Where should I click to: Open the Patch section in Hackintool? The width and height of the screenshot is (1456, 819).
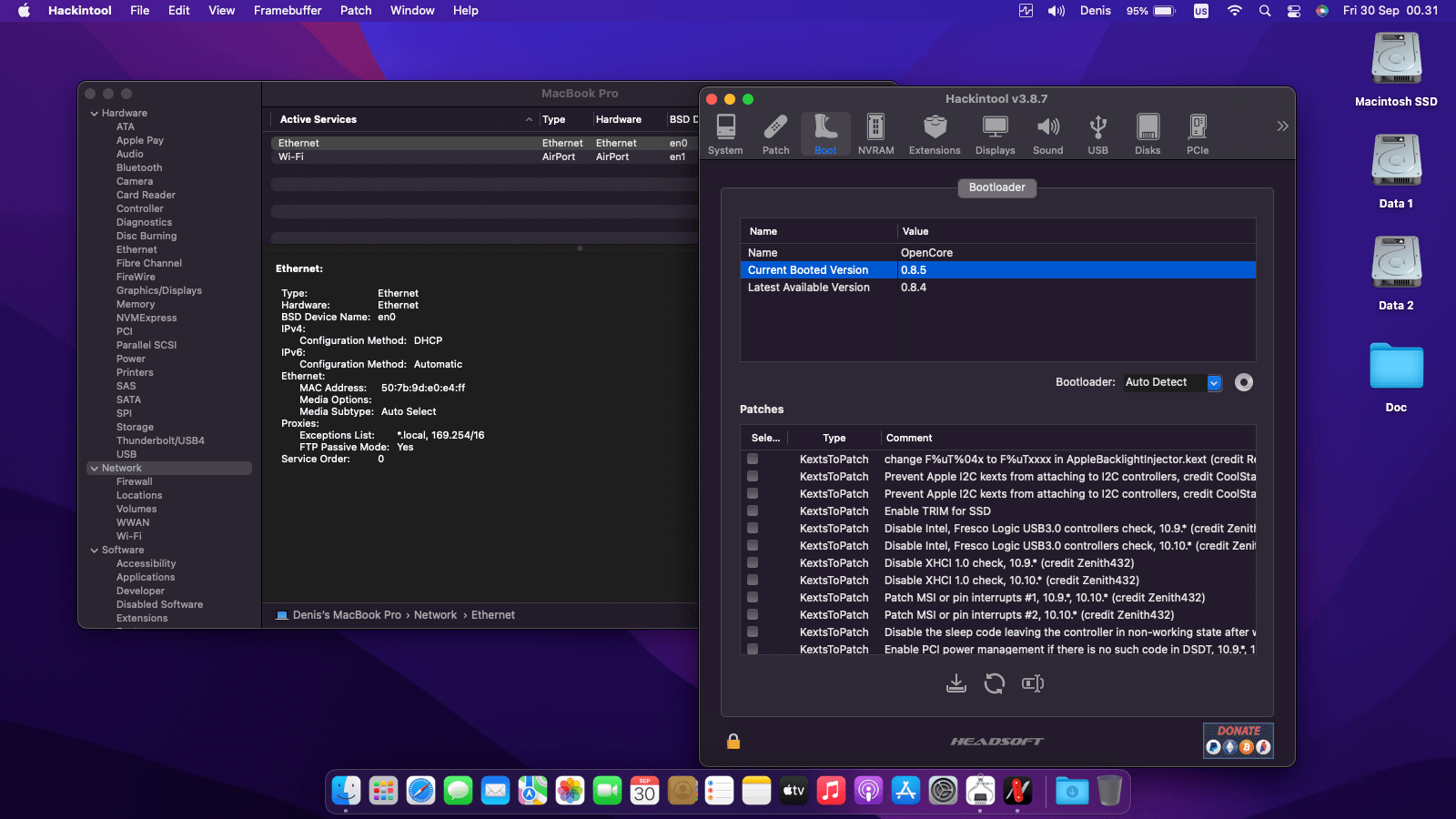pyautogui.click(x=776, y=135)
